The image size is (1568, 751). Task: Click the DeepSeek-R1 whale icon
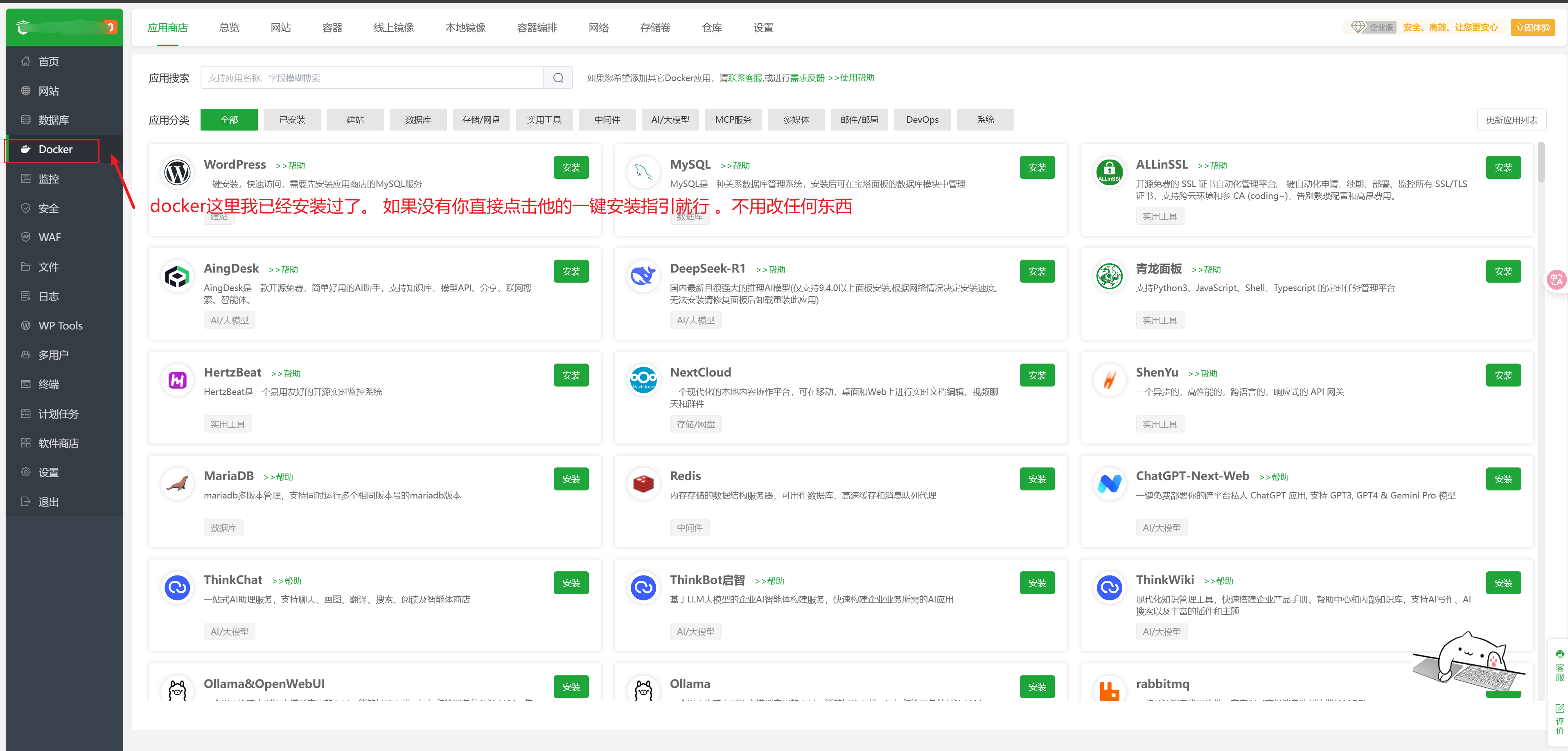coord(643,276)
